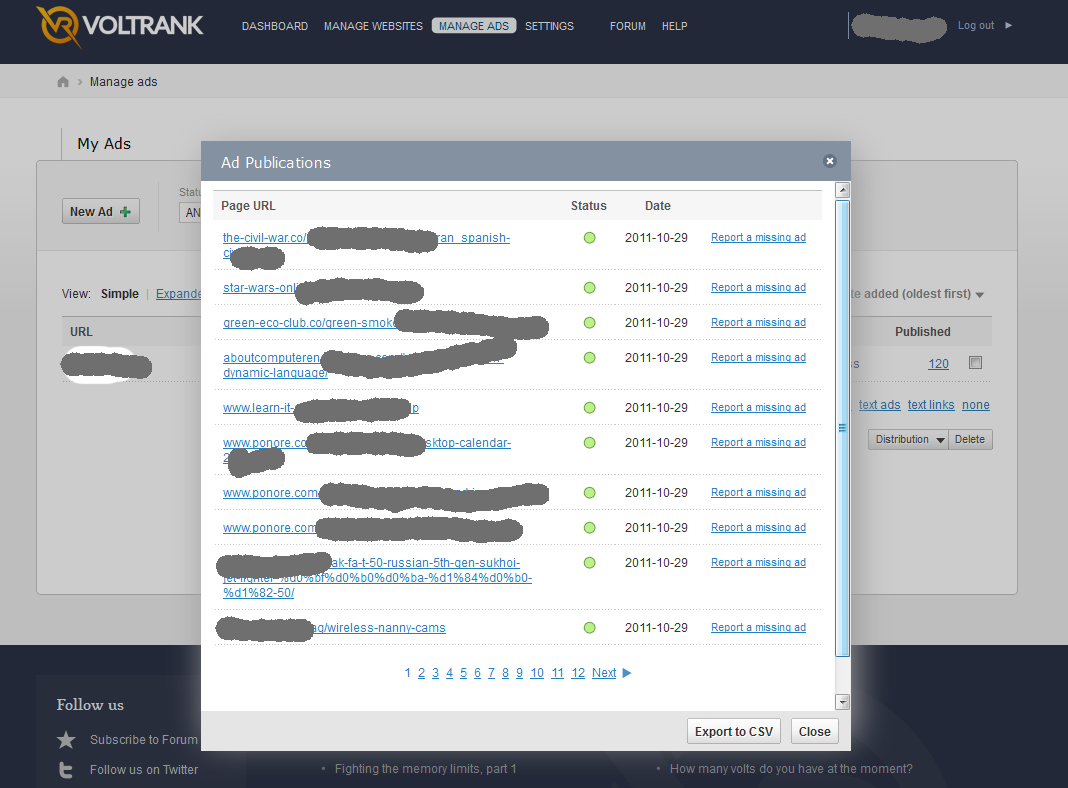Expand the date added sort dropdown
The width and height of the screenshot is (1068, 788).
pyautogui.click(x=979, y=294)
